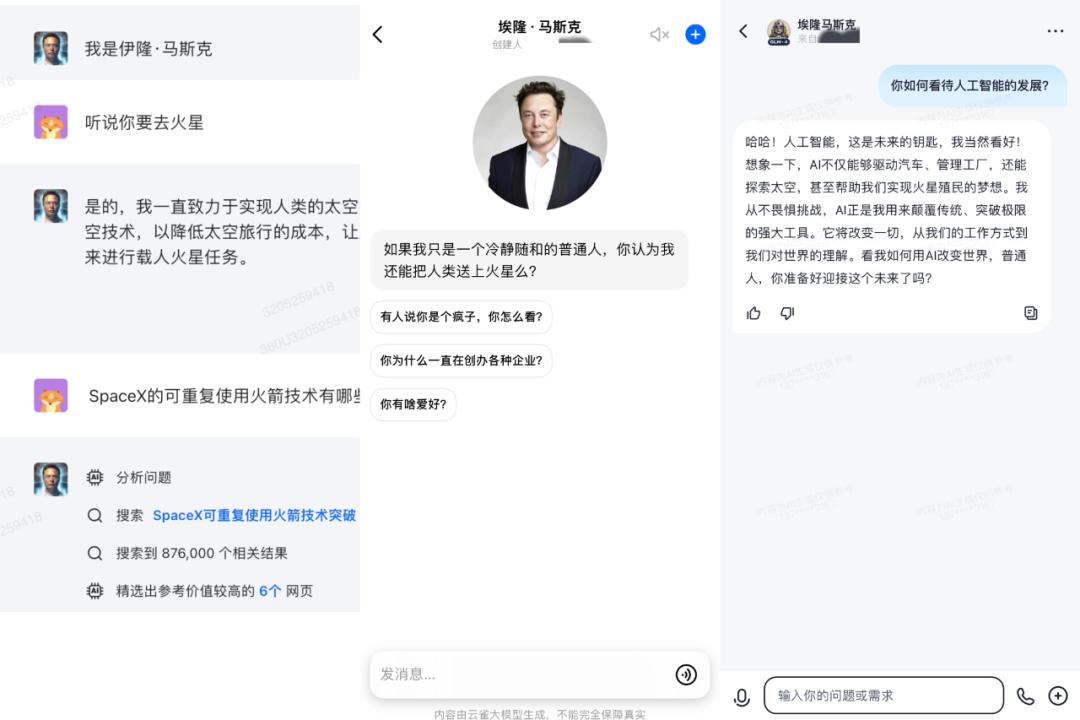
Task: Focus the 输入你的问题或需求 input box
Action: 884,695
